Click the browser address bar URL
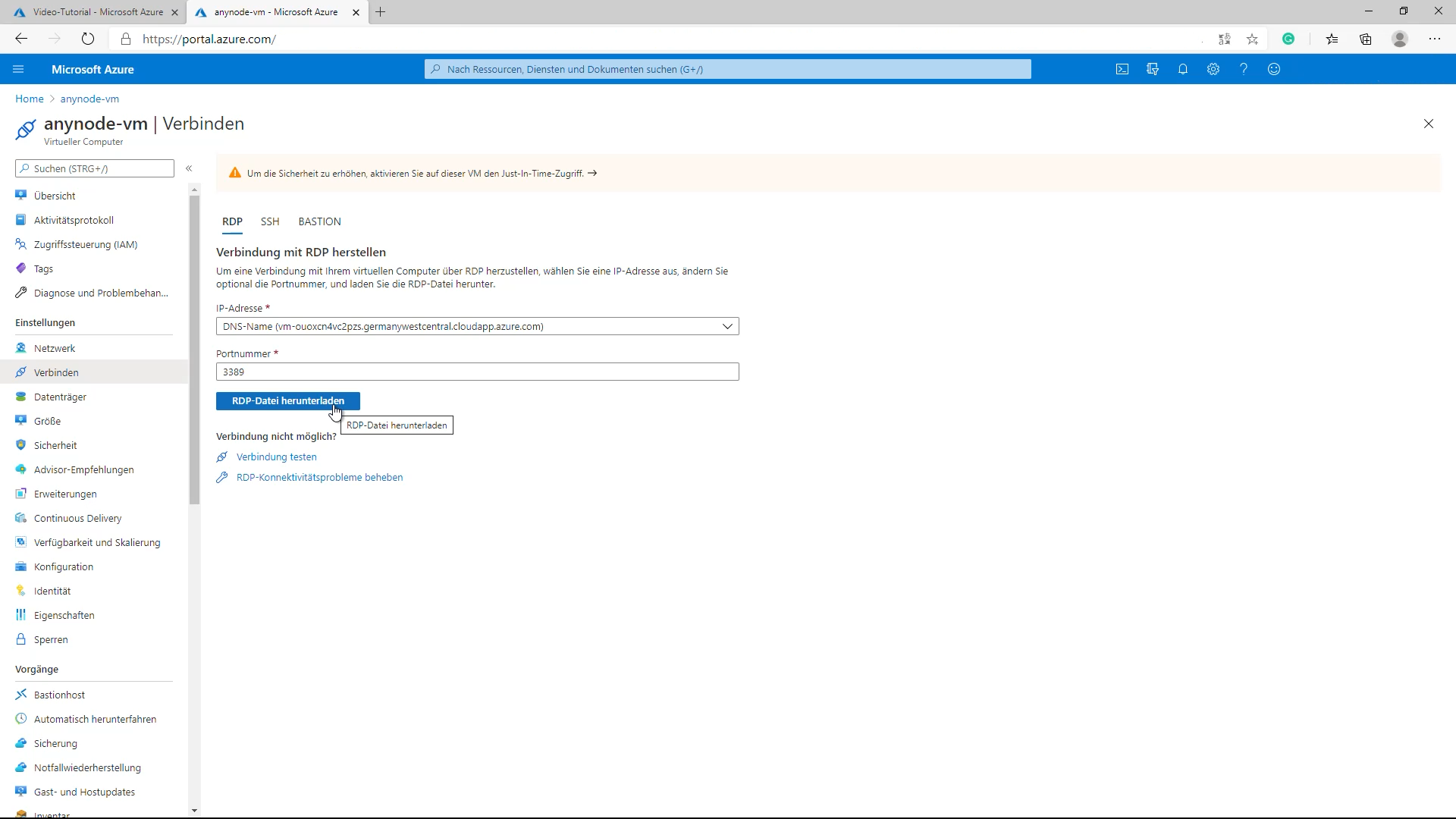Screen dimensions: 1456x819 coord(209,39)
